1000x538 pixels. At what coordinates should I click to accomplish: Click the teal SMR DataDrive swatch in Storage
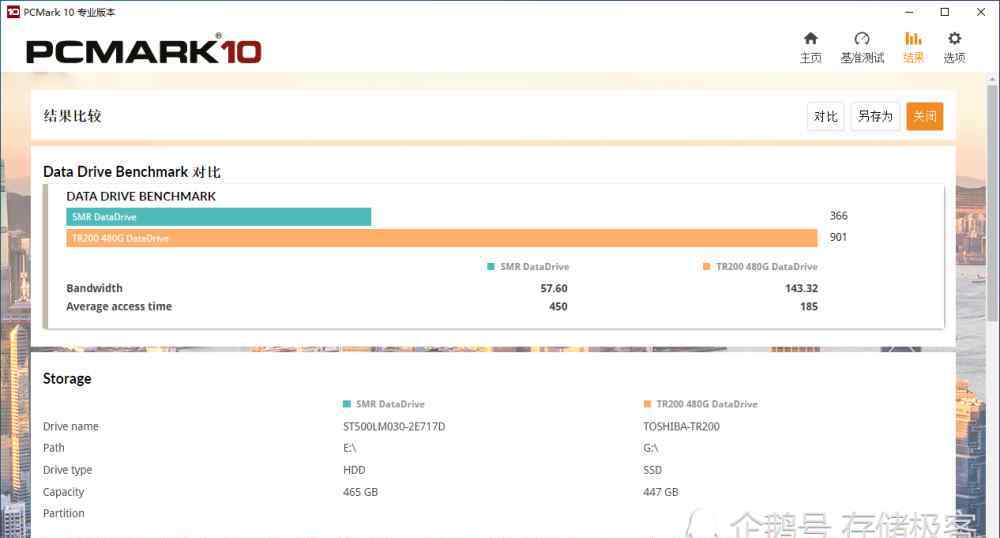346,404
